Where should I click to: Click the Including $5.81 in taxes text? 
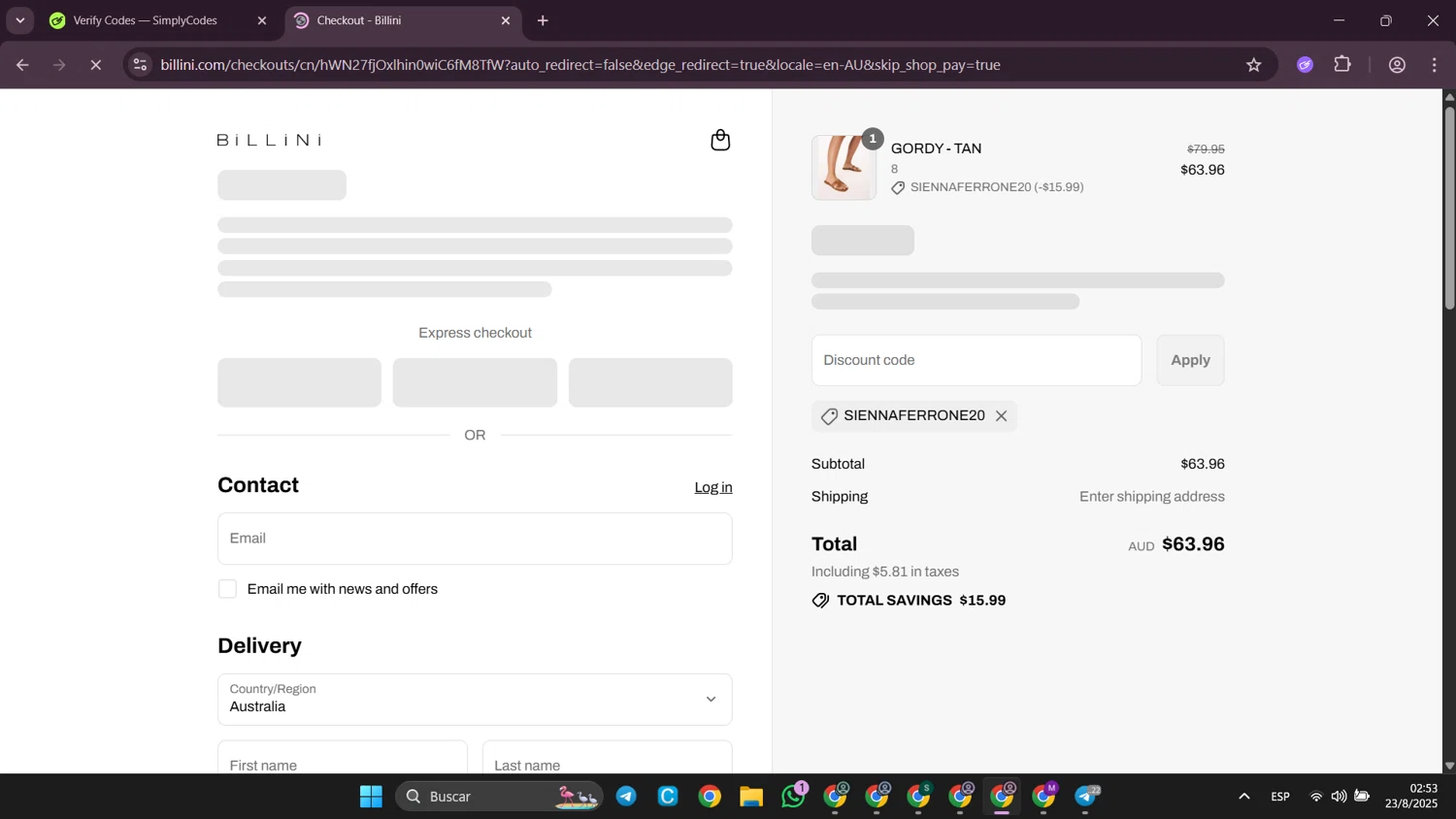click(885, 572)
